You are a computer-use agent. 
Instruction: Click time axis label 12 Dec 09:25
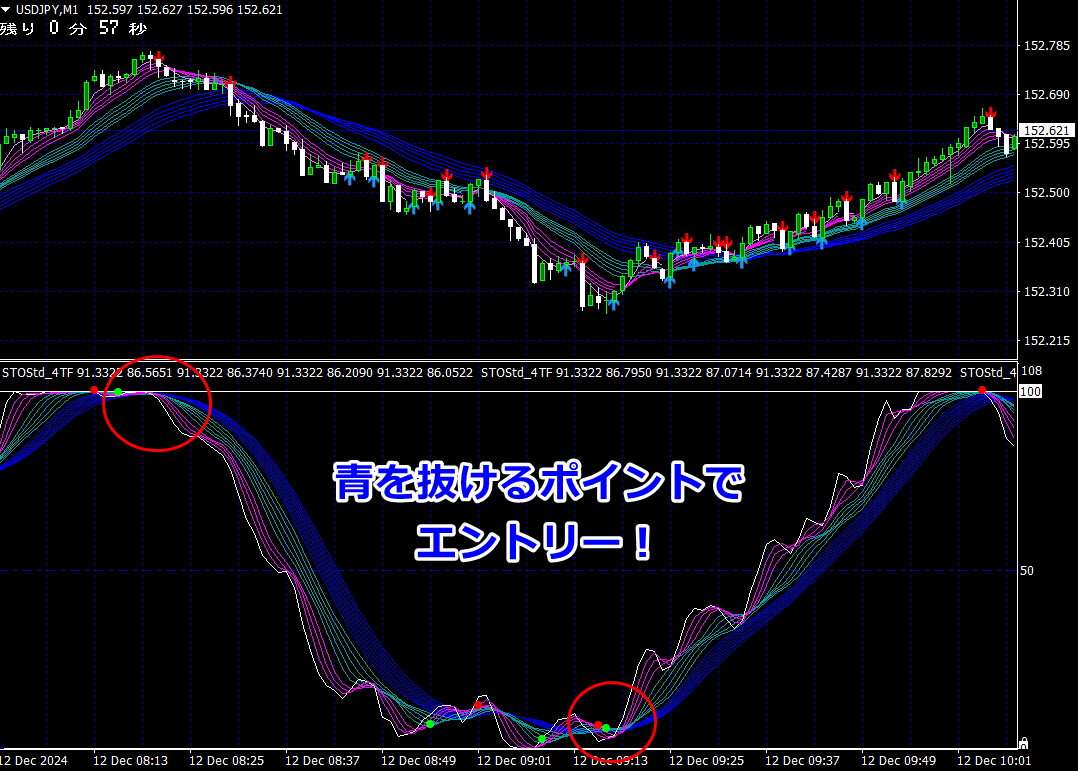click(706, 761)
